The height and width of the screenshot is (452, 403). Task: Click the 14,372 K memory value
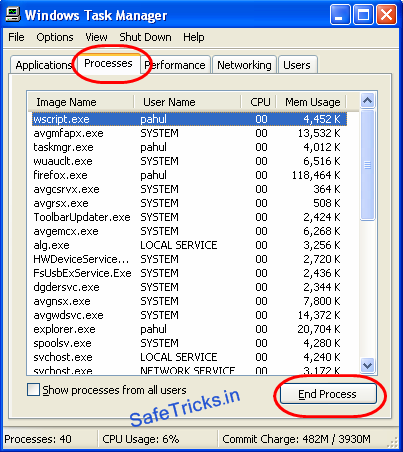coord(319,315)
